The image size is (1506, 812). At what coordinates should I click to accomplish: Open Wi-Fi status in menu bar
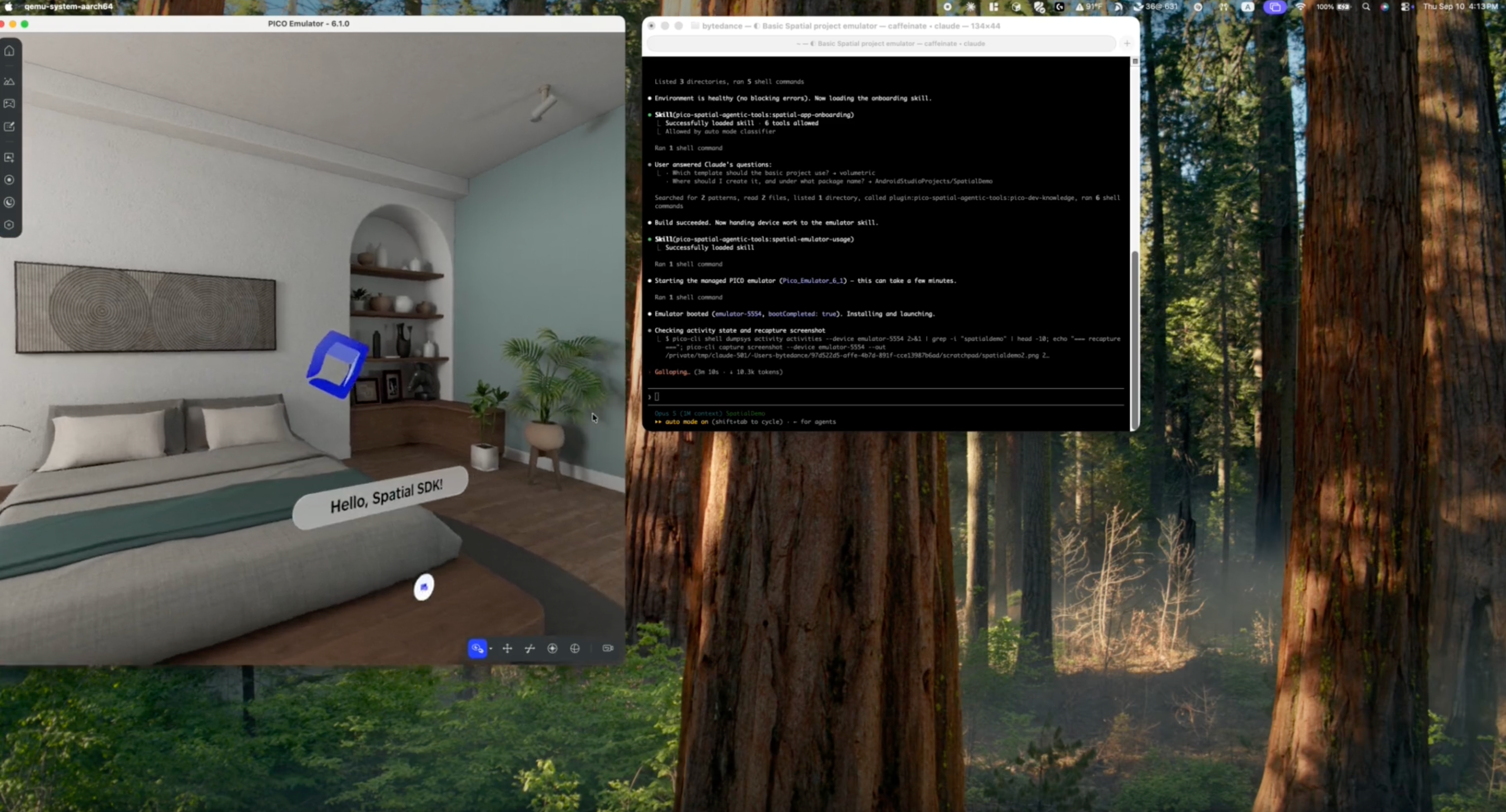[x=1301, y=7]
